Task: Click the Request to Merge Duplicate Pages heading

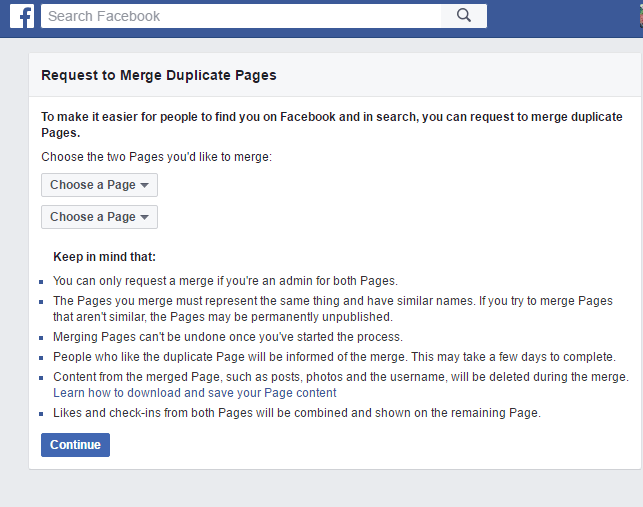Action: (x=159, y=75)
